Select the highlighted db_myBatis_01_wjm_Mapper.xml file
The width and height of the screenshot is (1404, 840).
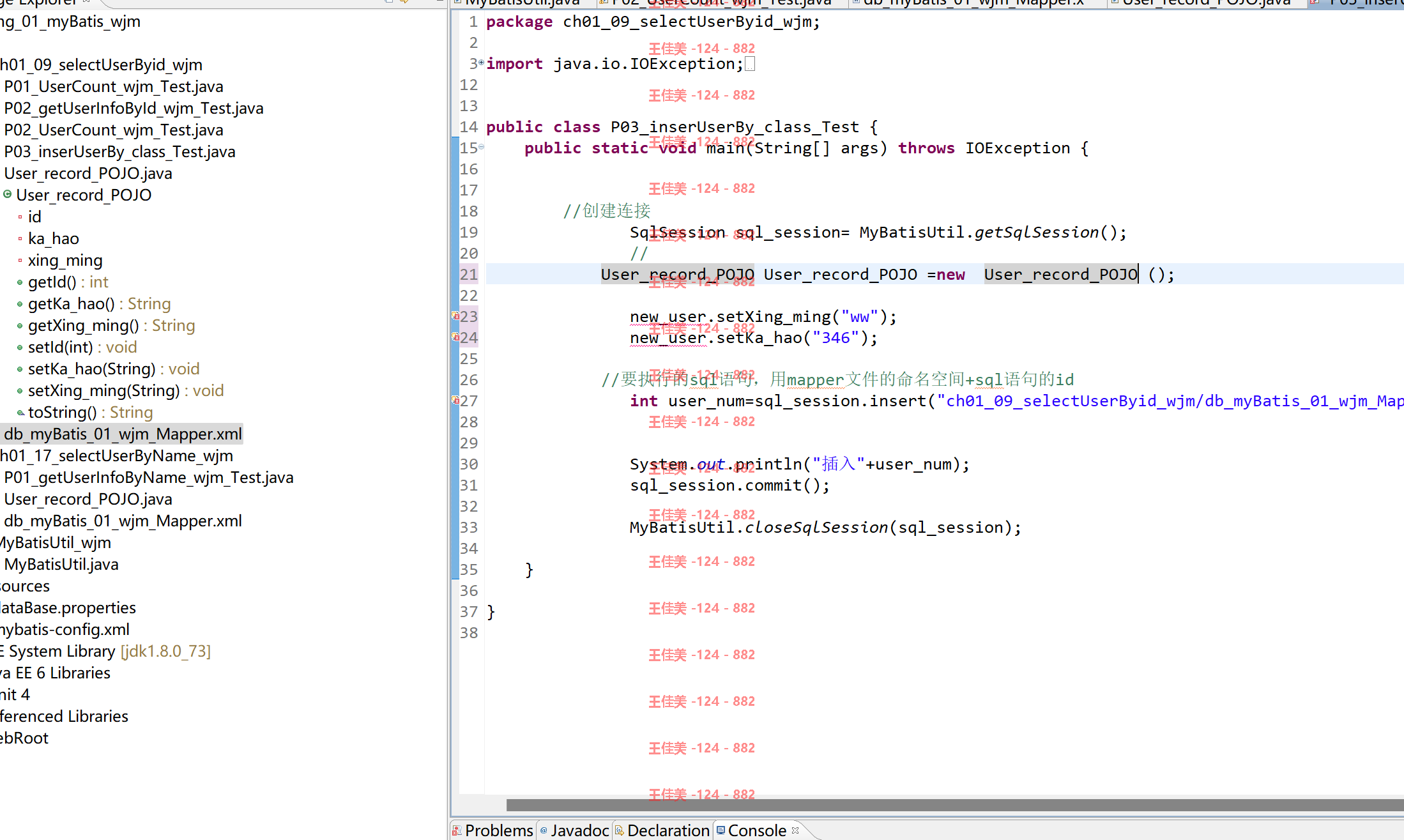coord(123,434)
